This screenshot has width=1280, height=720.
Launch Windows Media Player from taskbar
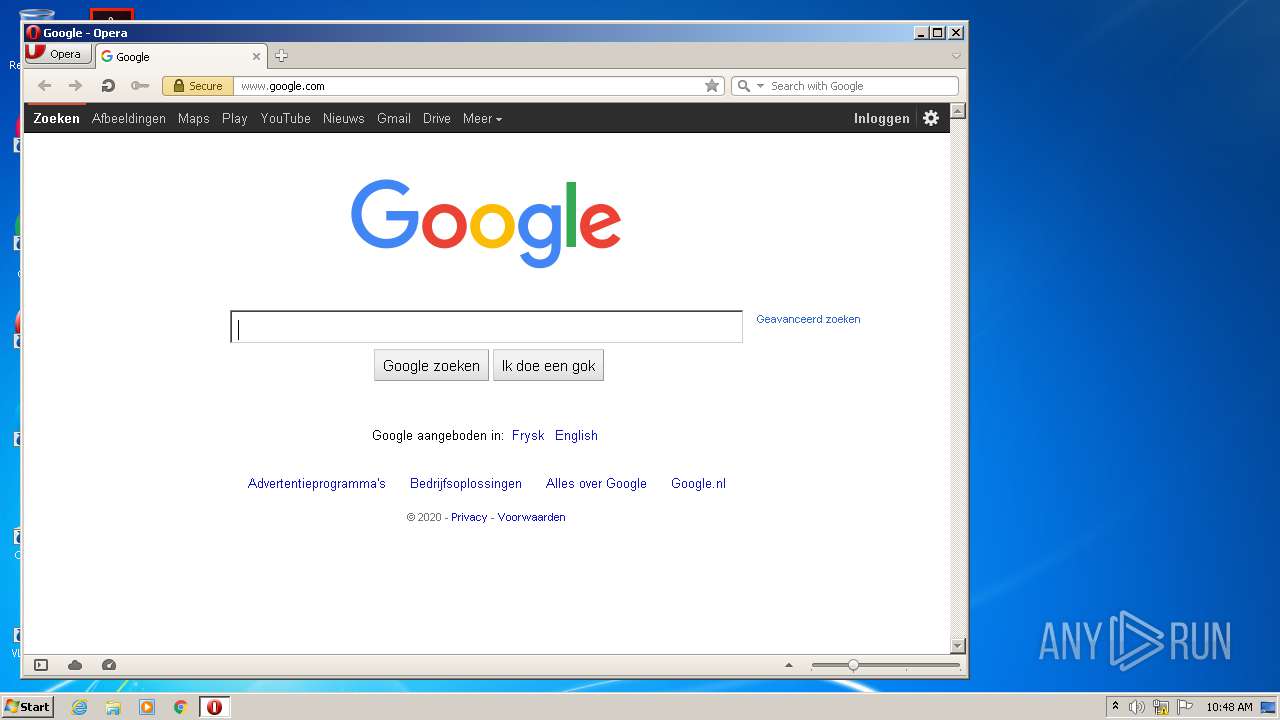(147, 707)
